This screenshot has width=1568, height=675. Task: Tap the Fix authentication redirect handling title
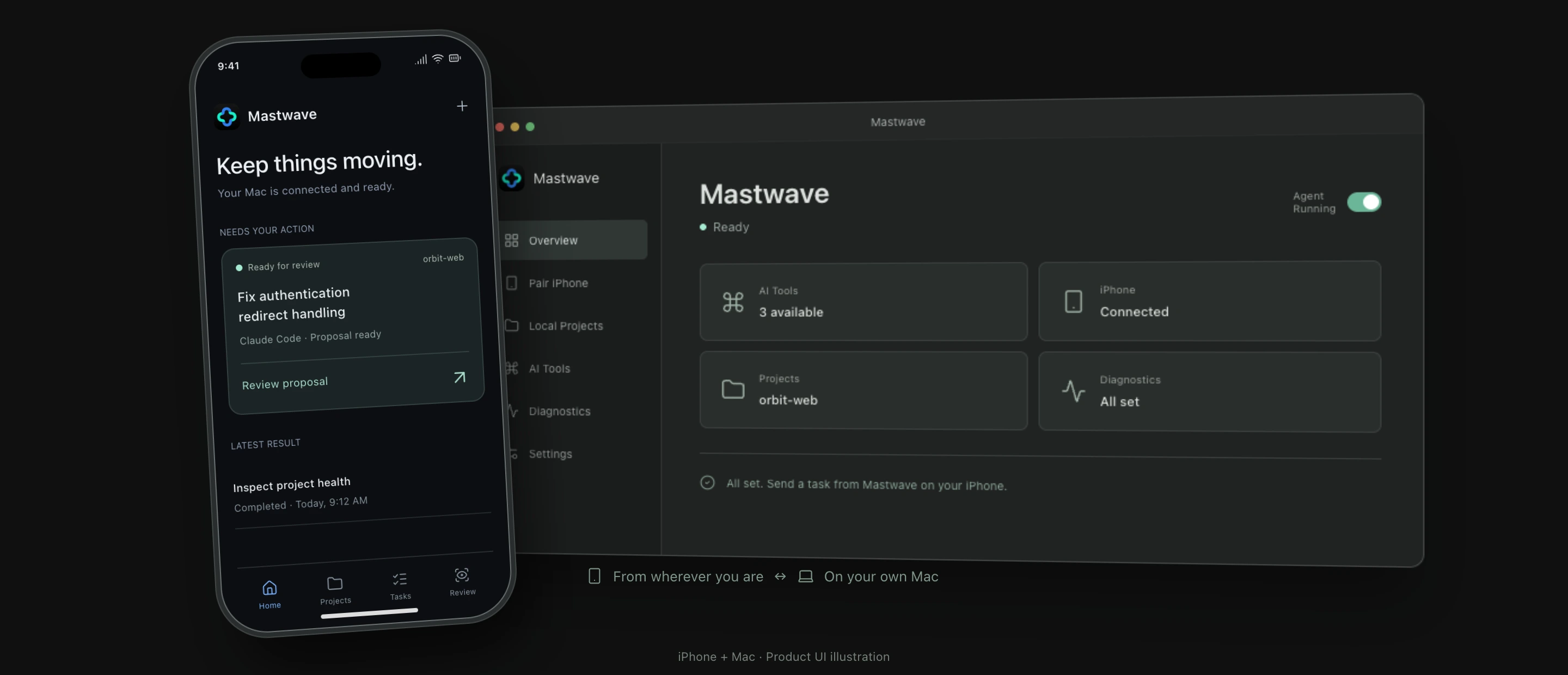tap(294, 304)
